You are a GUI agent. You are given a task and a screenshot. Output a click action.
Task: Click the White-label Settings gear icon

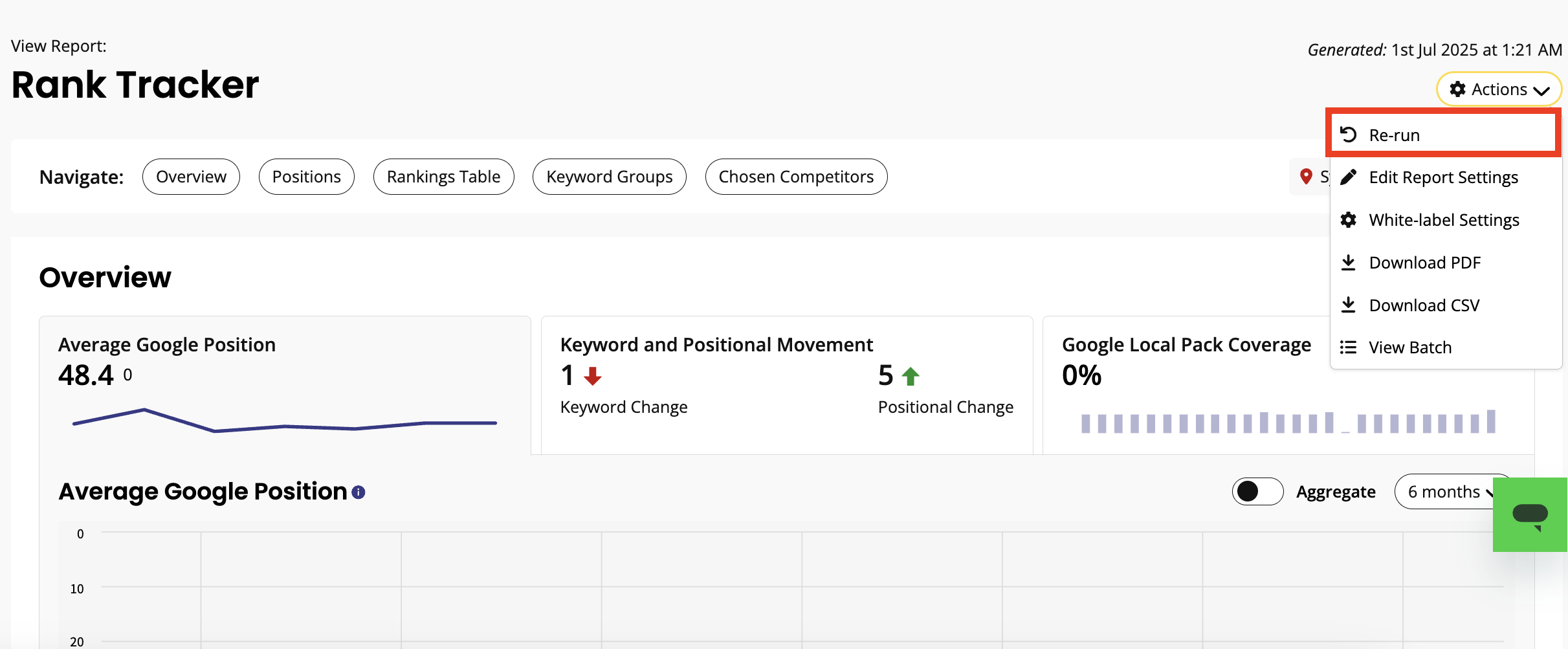pyautogui.click(x=1348, y=220)
